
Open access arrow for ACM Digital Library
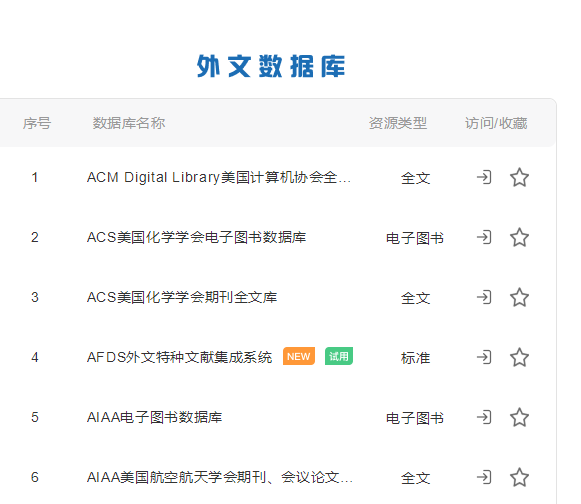pyautogui.click(x=484, y=177)
